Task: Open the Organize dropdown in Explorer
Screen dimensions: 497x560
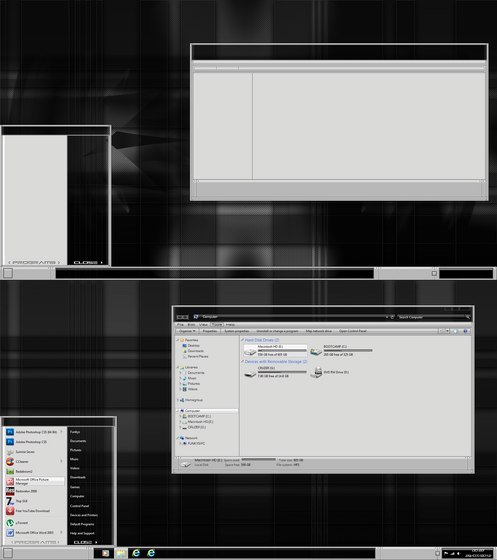Action: point(187,331)
